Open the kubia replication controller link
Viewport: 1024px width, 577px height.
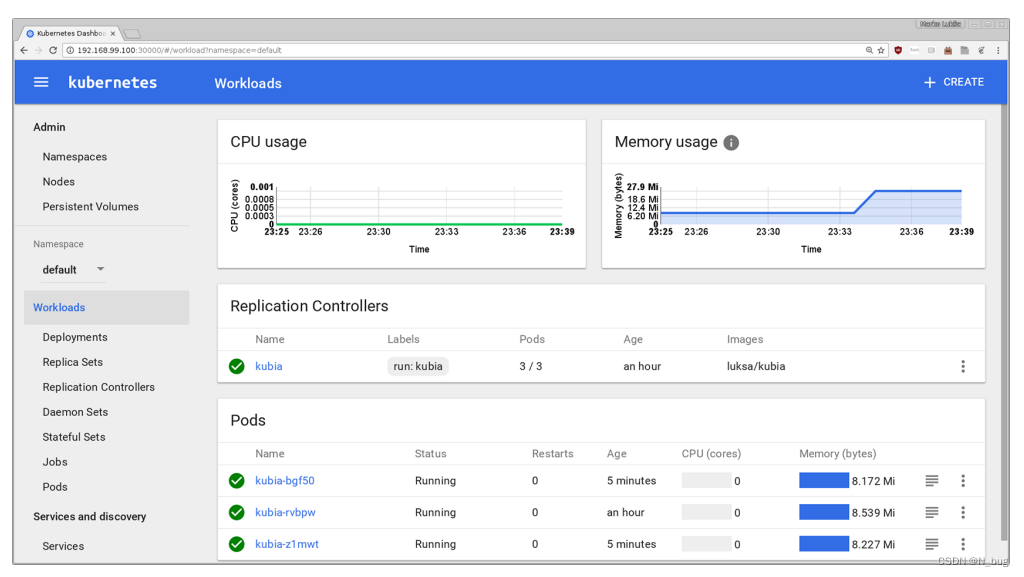(268, 366)
